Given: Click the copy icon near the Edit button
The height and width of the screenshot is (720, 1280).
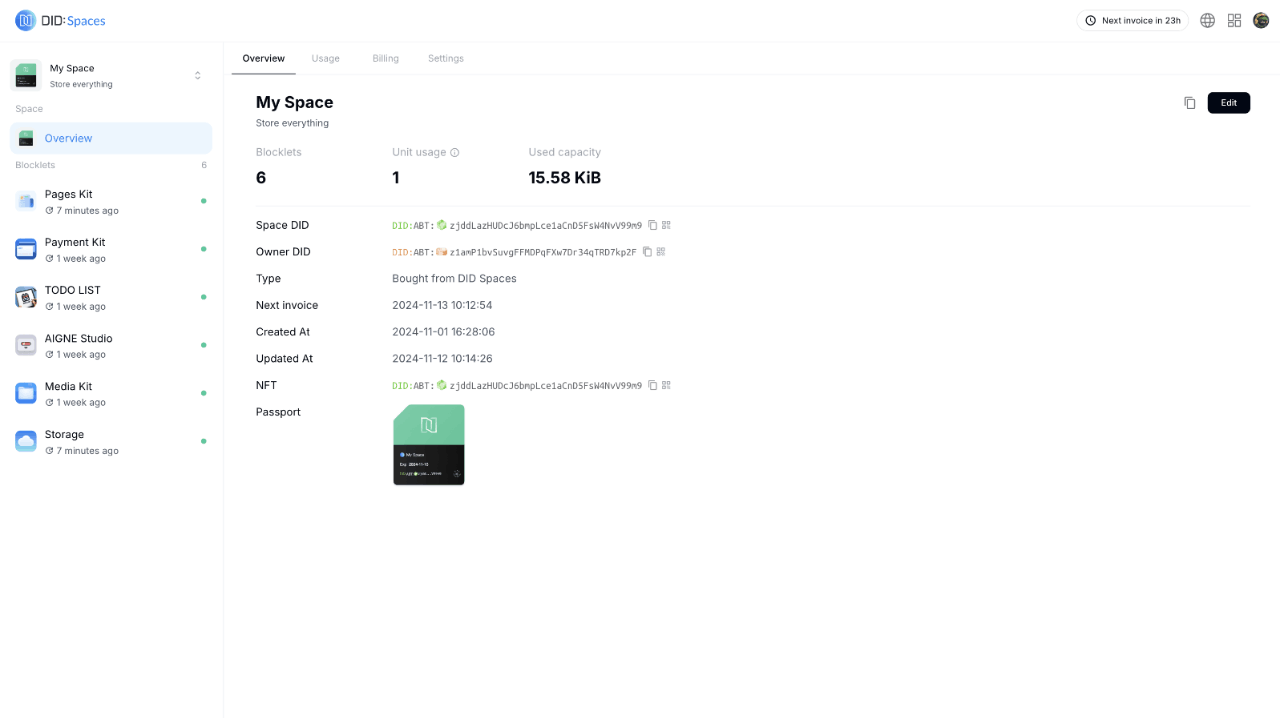Looking at the screenshot, I should 1189,102.
